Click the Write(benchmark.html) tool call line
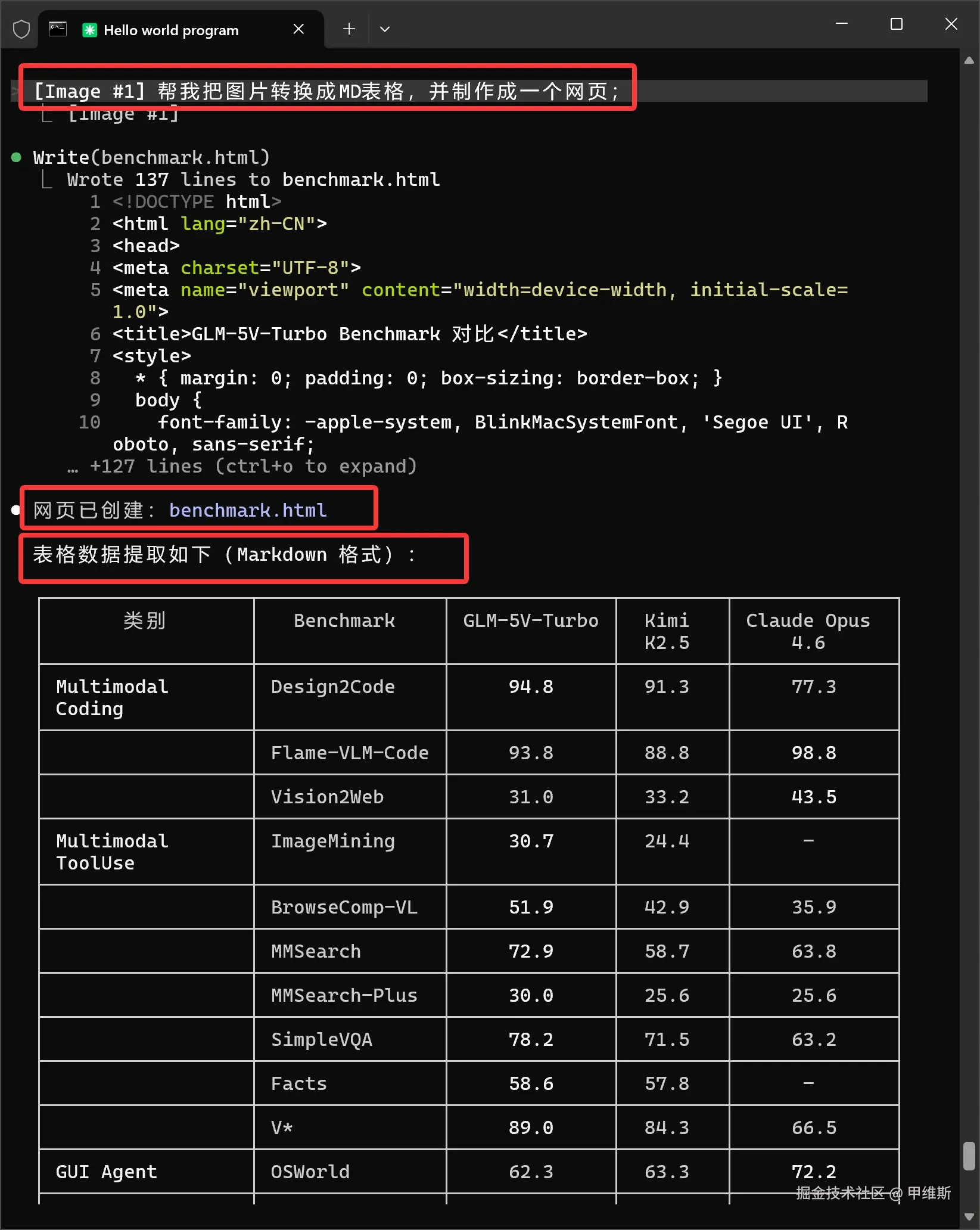 (151, 157)
